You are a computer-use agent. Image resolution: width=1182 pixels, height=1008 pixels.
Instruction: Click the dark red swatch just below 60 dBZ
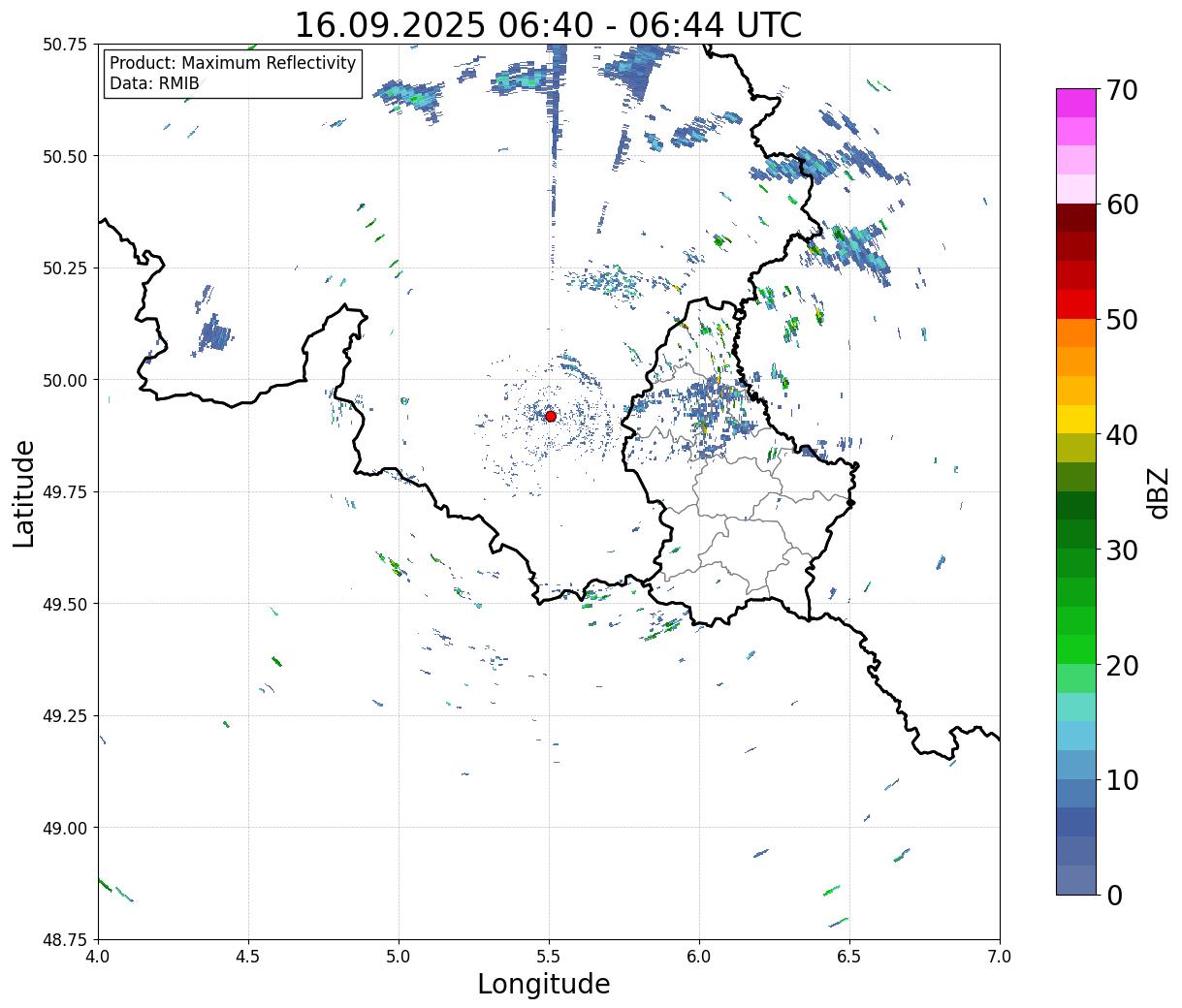[x=1076, y=218]
